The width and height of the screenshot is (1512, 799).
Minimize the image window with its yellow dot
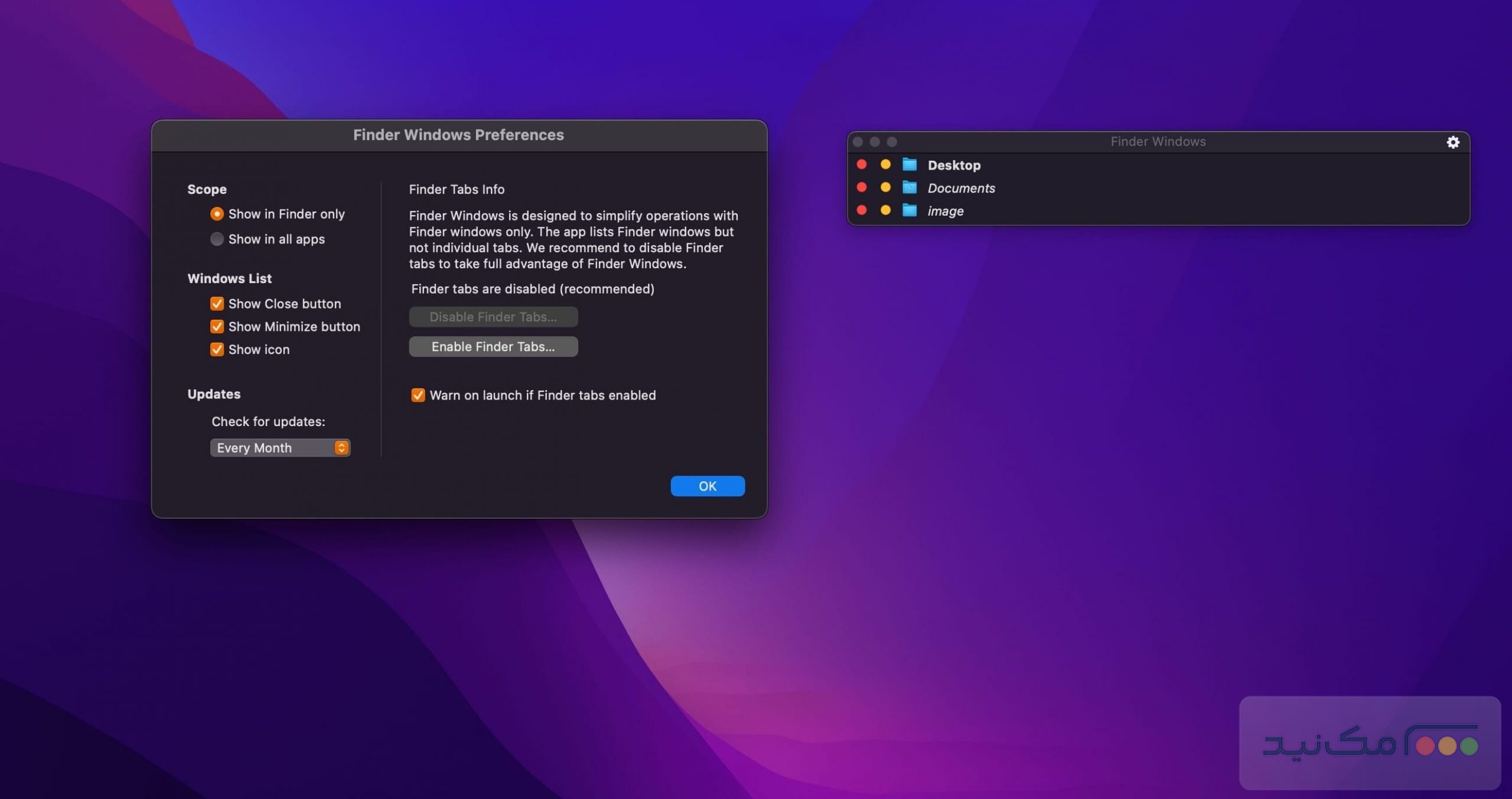click(886, 210)
